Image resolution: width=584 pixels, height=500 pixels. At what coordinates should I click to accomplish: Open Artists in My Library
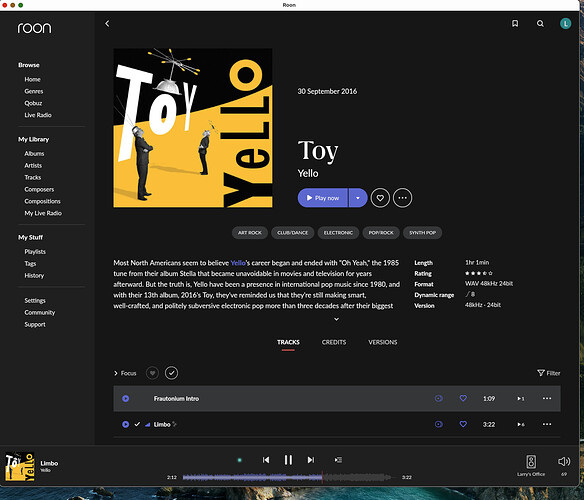point(33,165)
